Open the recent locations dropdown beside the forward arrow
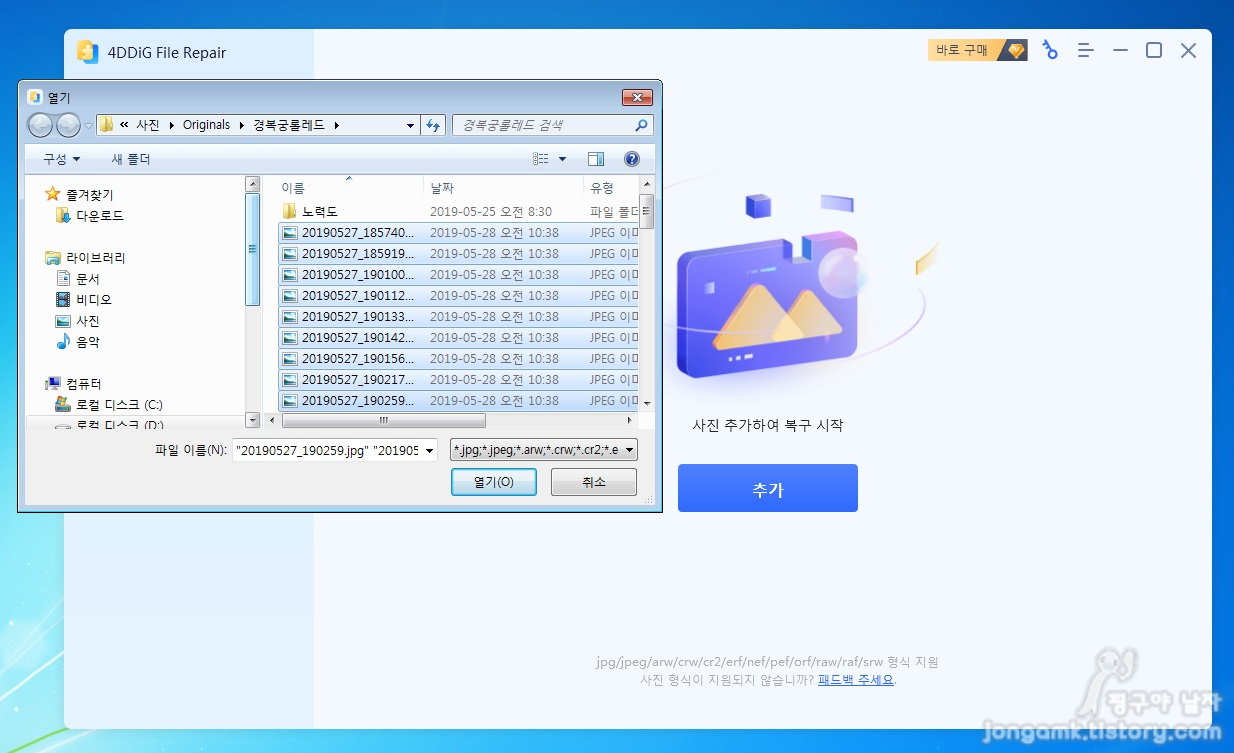1234x753 pixels. [x=88, y=126]
